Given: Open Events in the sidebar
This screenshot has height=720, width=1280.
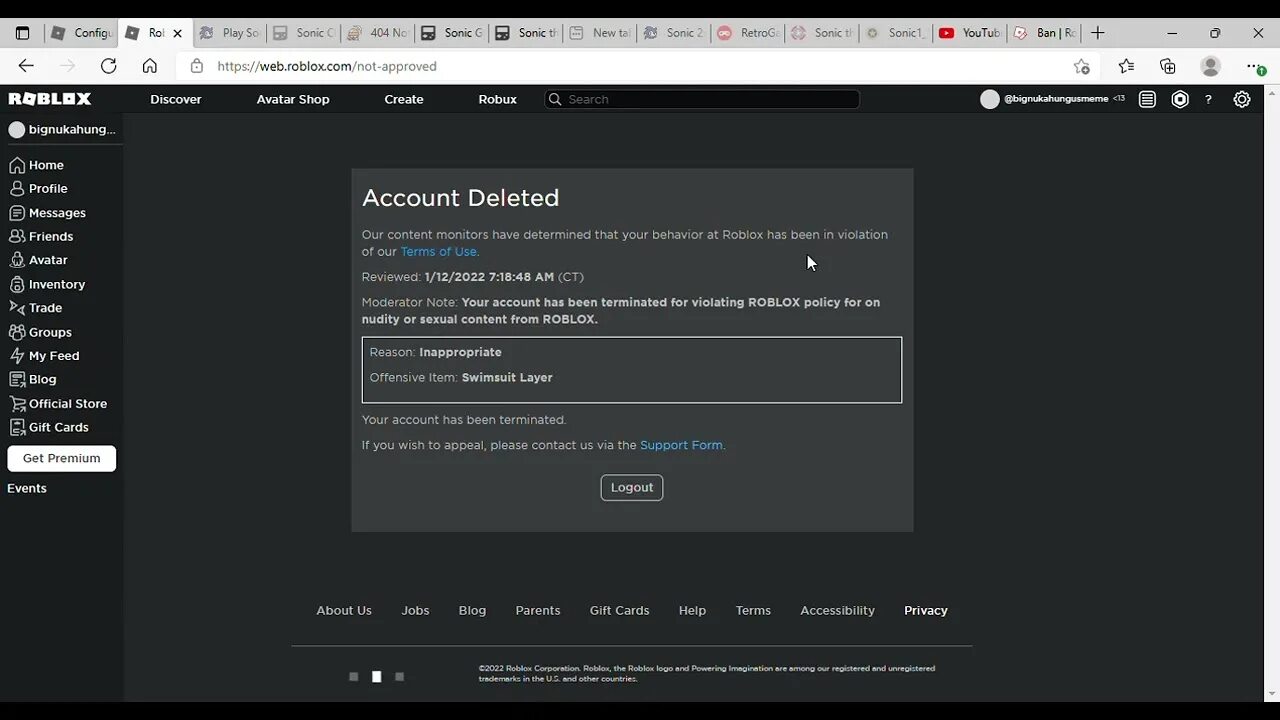Looking at the screenshot, I should click(27, 488).
